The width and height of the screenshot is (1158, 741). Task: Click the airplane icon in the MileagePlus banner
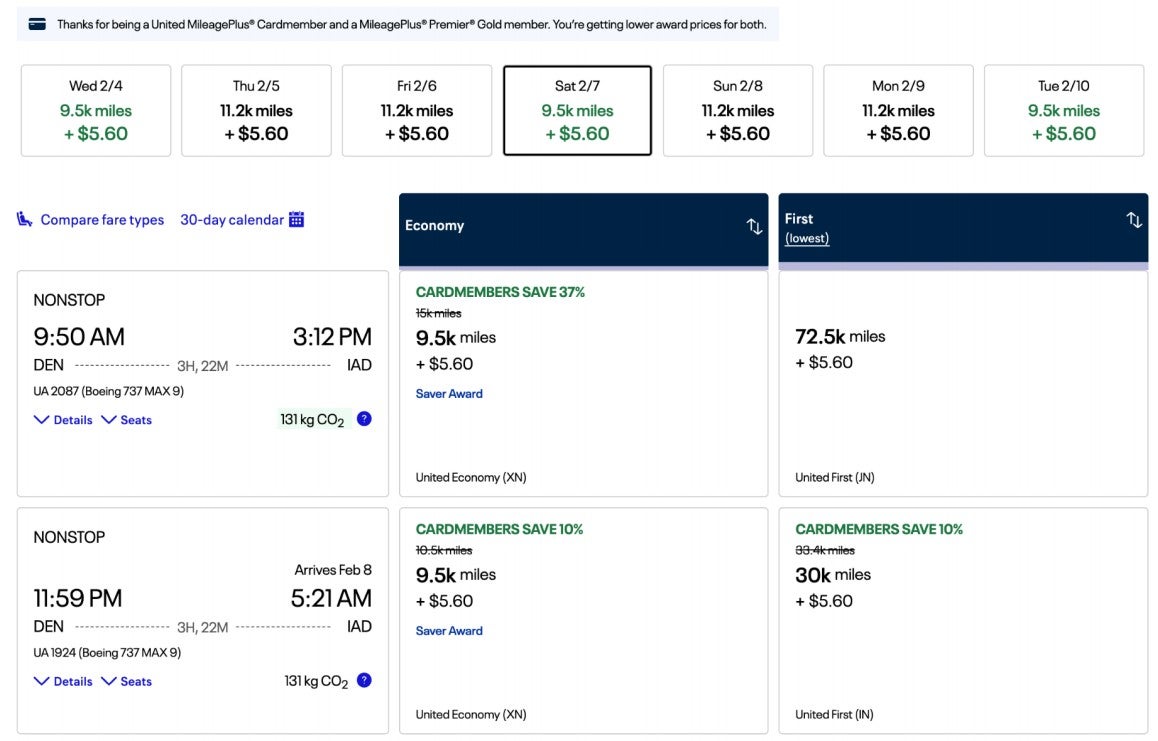37,23
